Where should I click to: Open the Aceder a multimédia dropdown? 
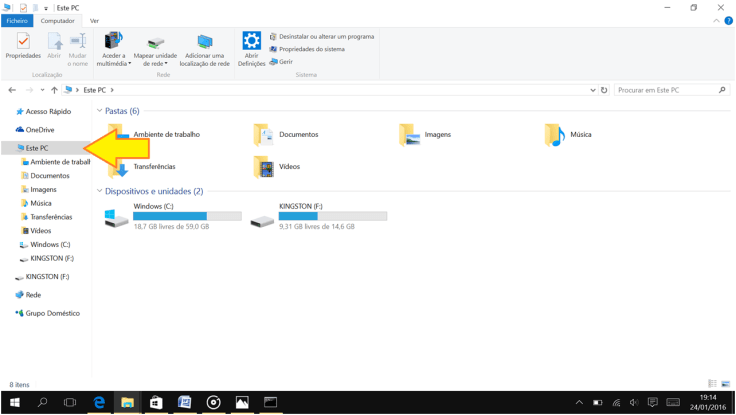coord(113,63)
